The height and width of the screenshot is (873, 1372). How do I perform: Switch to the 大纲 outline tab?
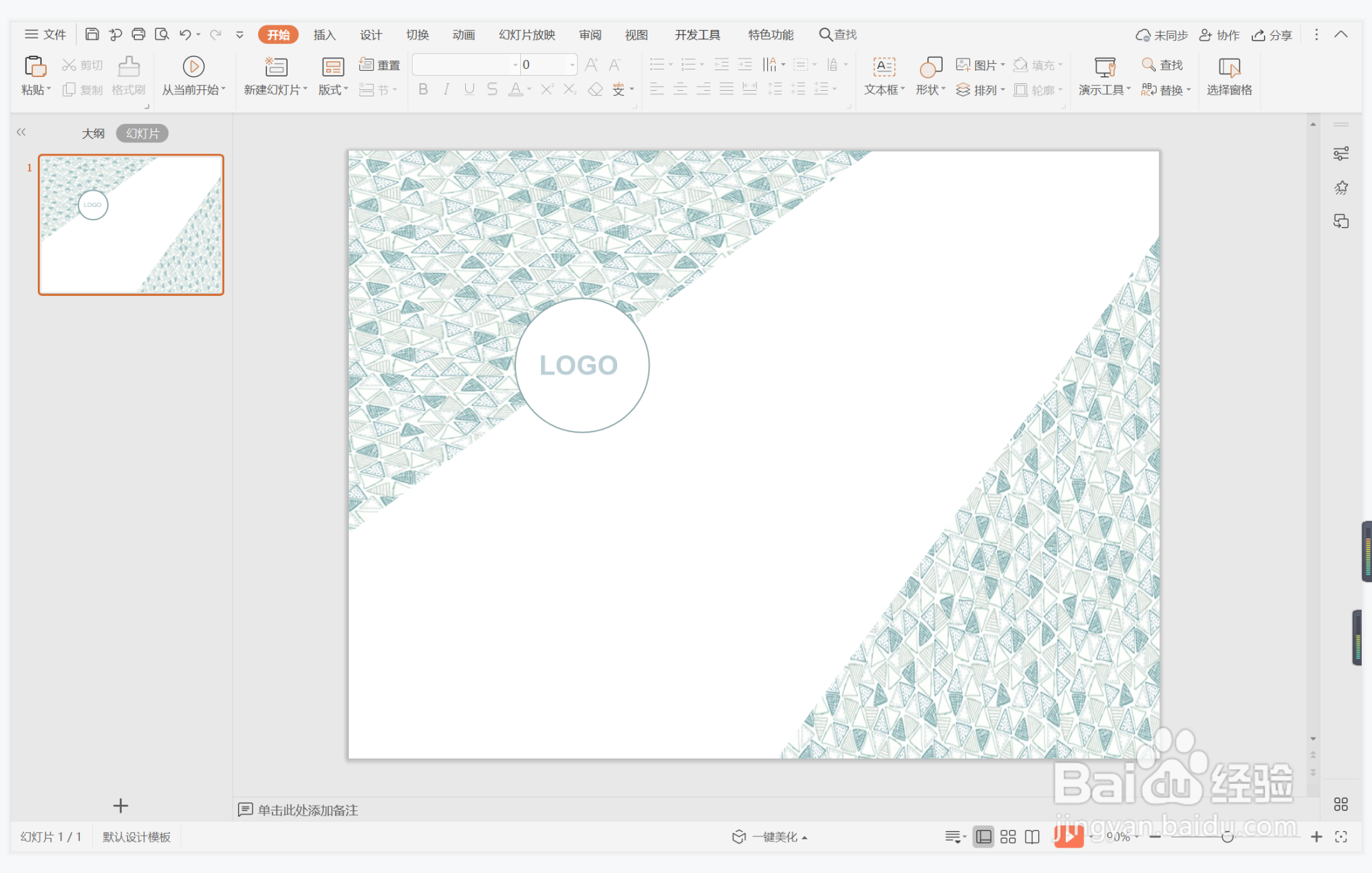coord(93,133)
